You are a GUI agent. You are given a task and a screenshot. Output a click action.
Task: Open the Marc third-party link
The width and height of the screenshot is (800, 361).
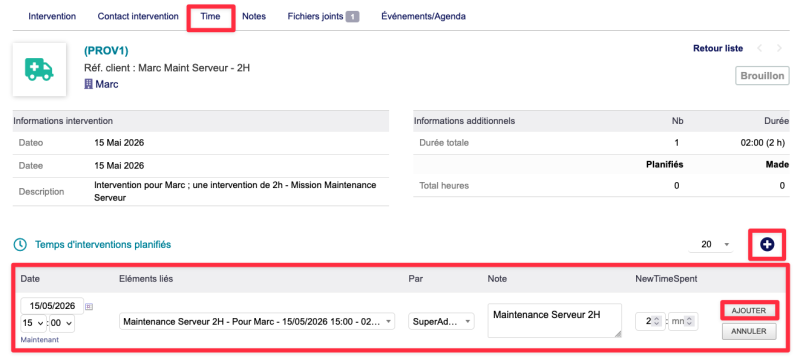(x=107, y=84)
